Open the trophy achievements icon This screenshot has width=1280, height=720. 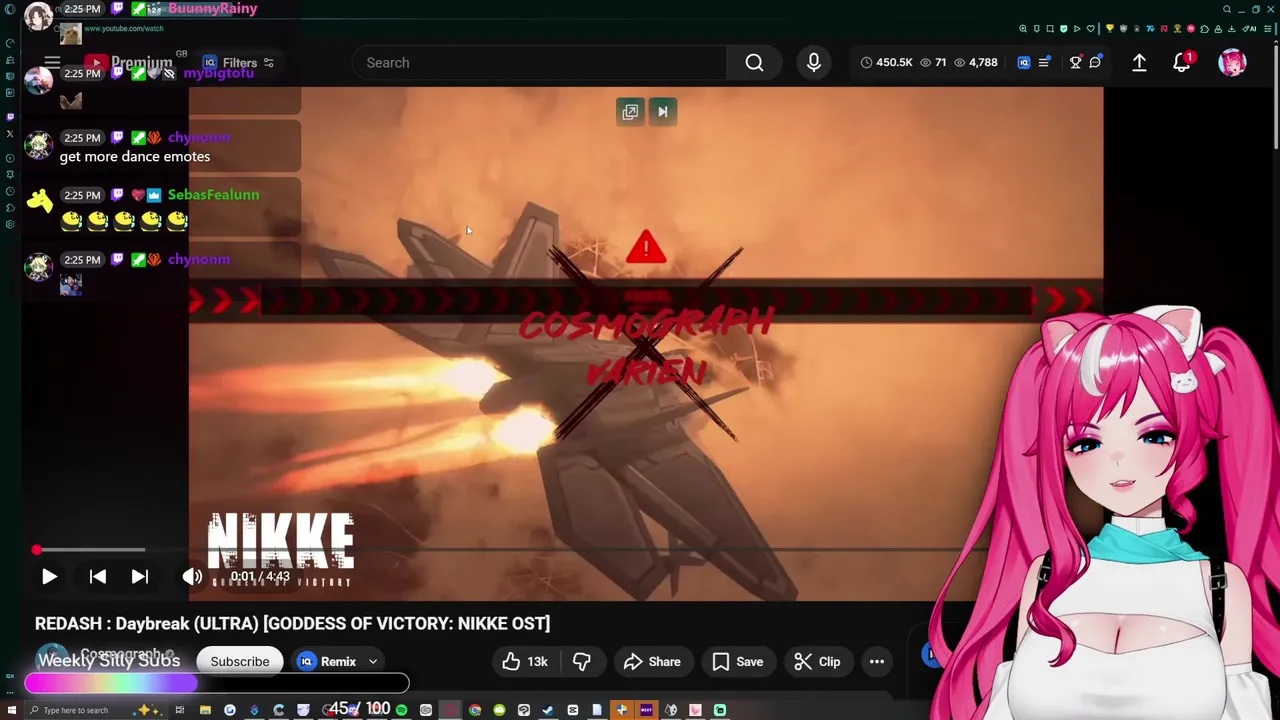click(x=1075, y=63)
